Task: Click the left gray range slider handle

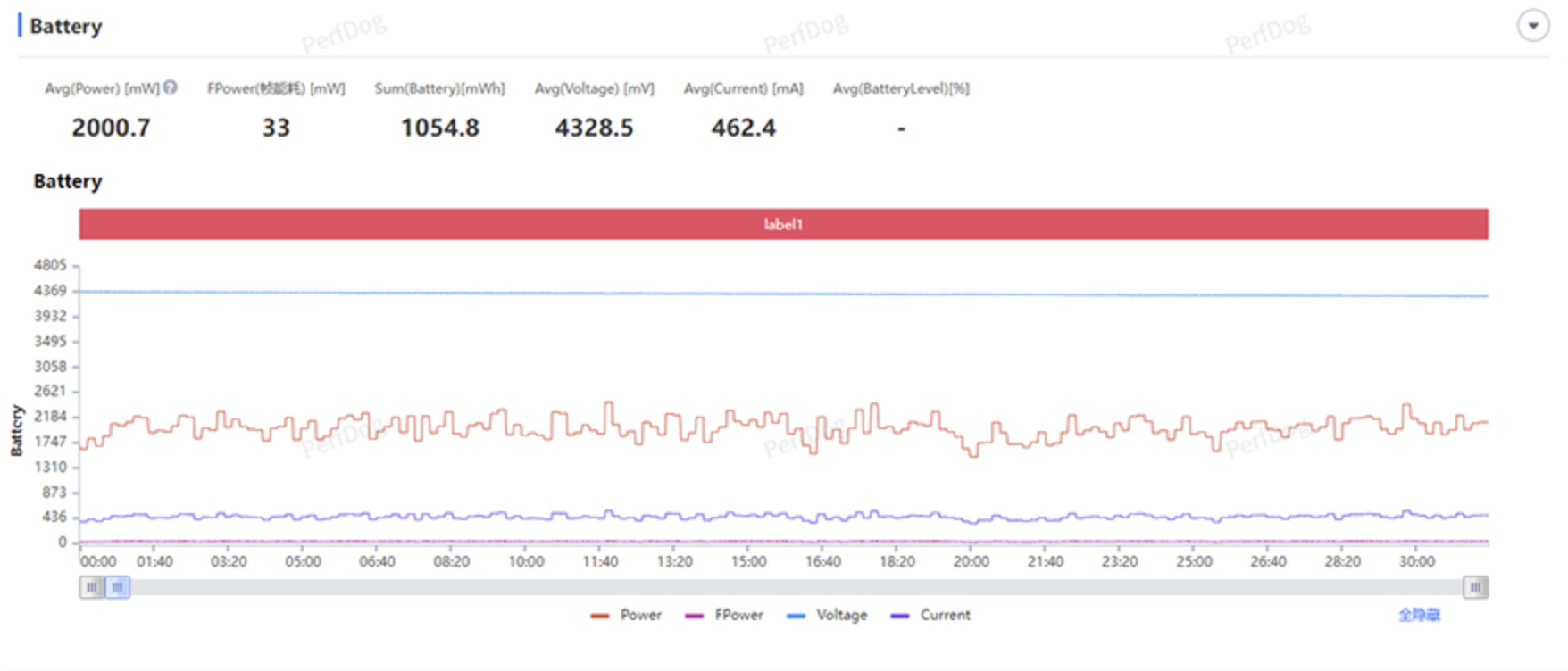Action: click(x=91, y=587)
